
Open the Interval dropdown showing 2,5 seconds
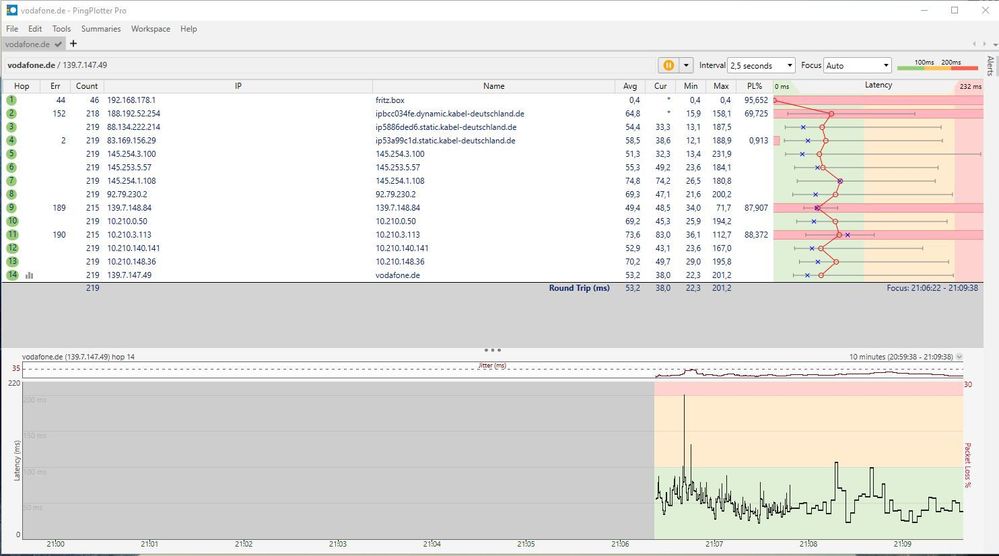click(x=761, y=65)
